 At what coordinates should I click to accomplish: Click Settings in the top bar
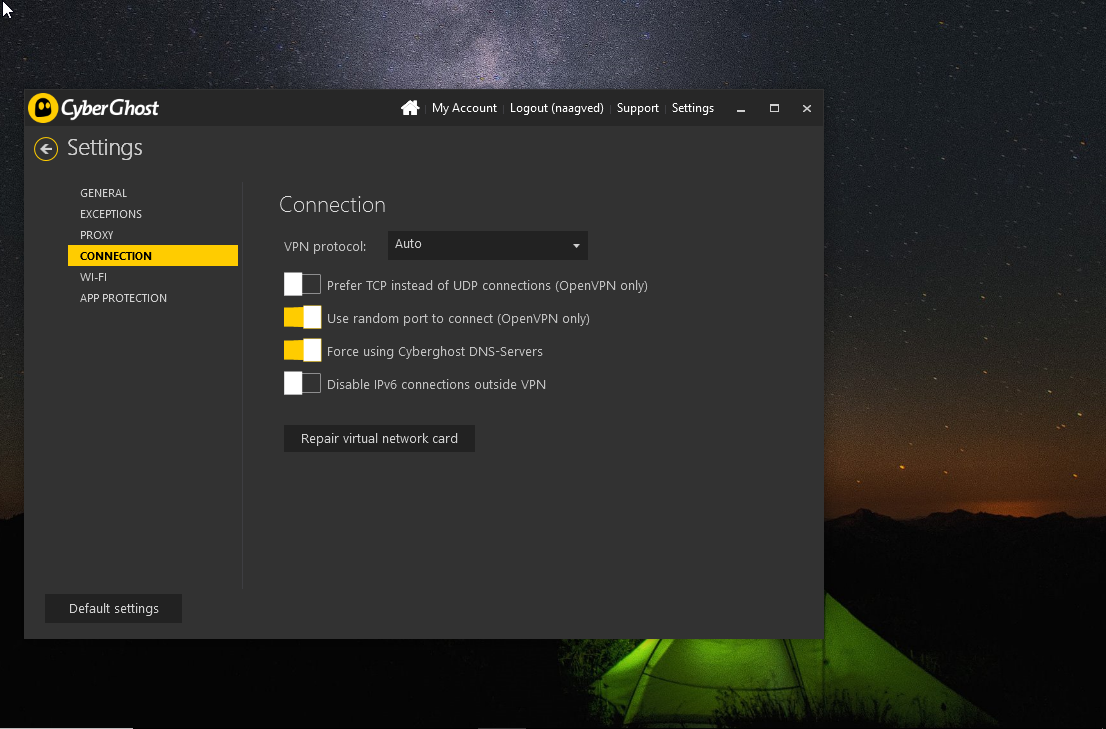(693, 108)
